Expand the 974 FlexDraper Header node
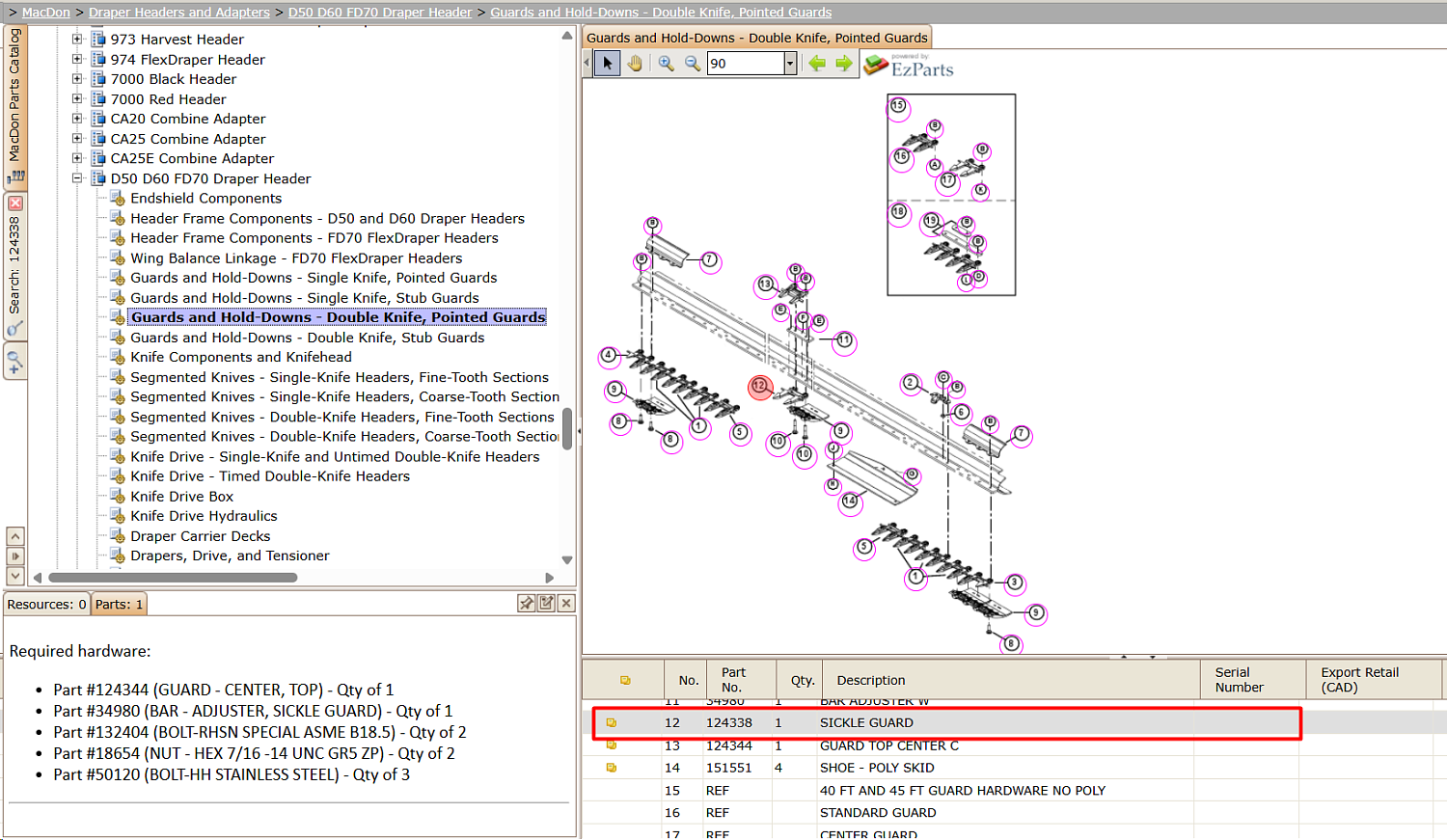Viewport: 1447px width, 840px height. point(77,59)
